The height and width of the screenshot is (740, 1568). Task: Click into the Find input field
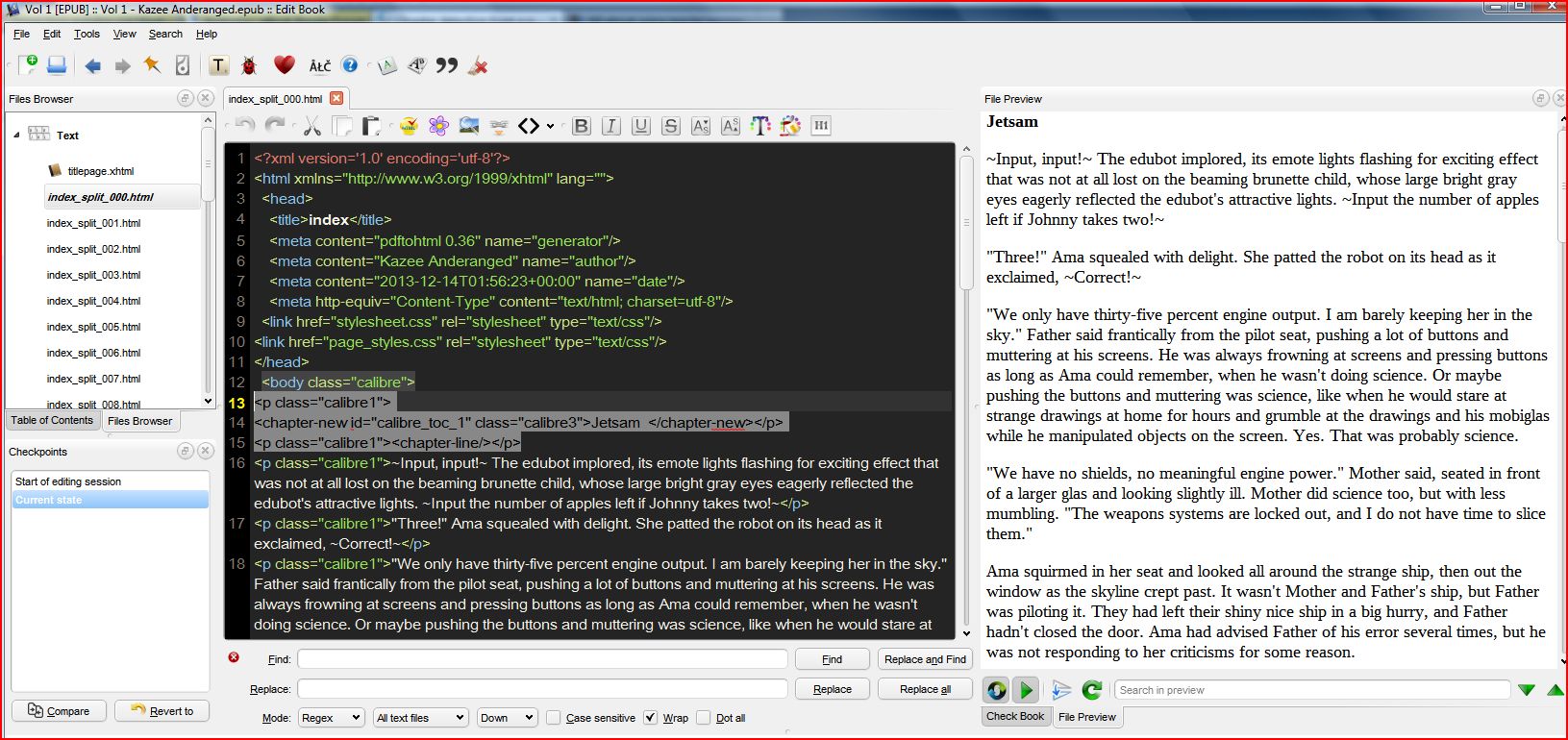coord(542,659)
